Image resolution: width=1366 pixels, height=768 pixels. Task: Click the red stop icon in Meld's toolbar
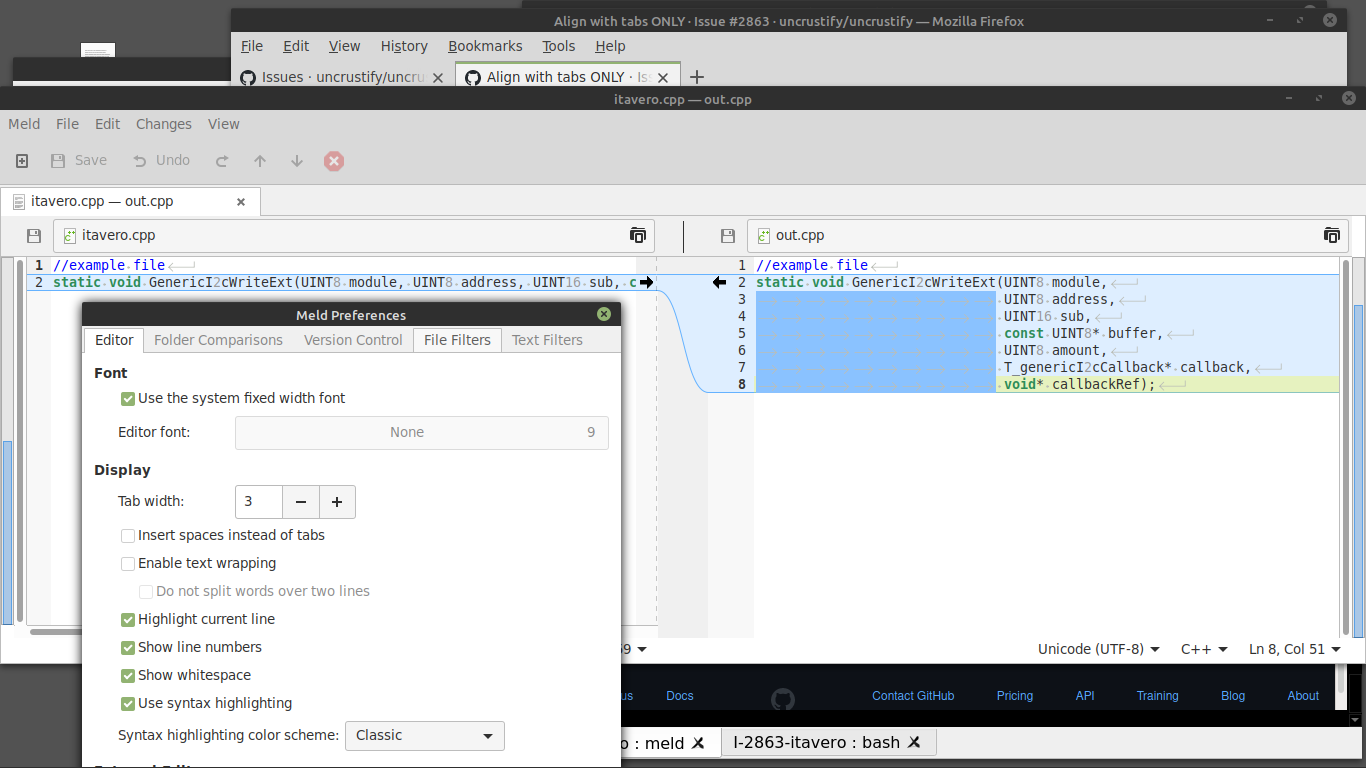coord(334,160)
